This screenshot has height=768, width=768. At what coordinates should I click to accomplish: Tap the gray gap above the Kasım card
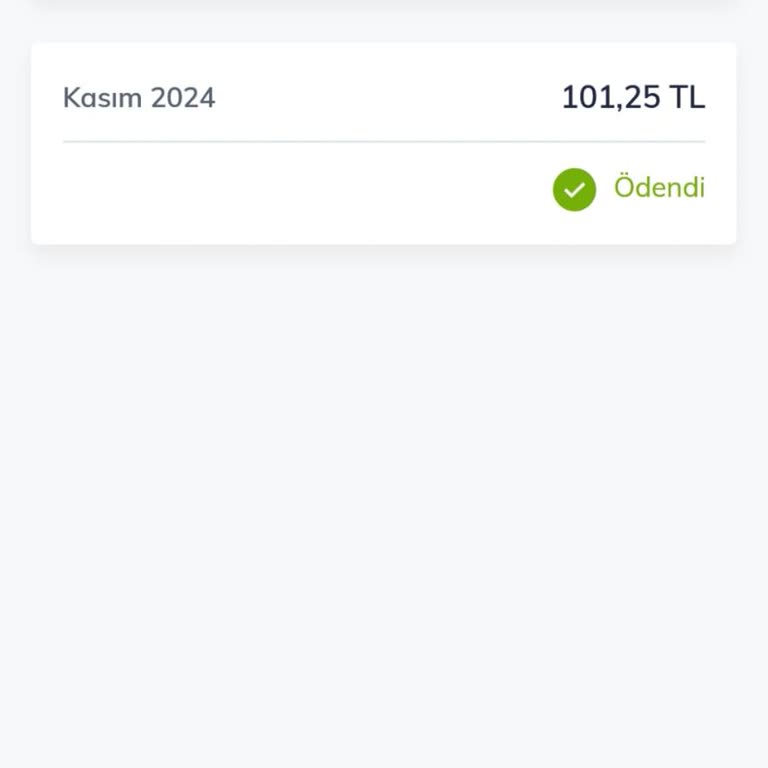pos(383,28)
